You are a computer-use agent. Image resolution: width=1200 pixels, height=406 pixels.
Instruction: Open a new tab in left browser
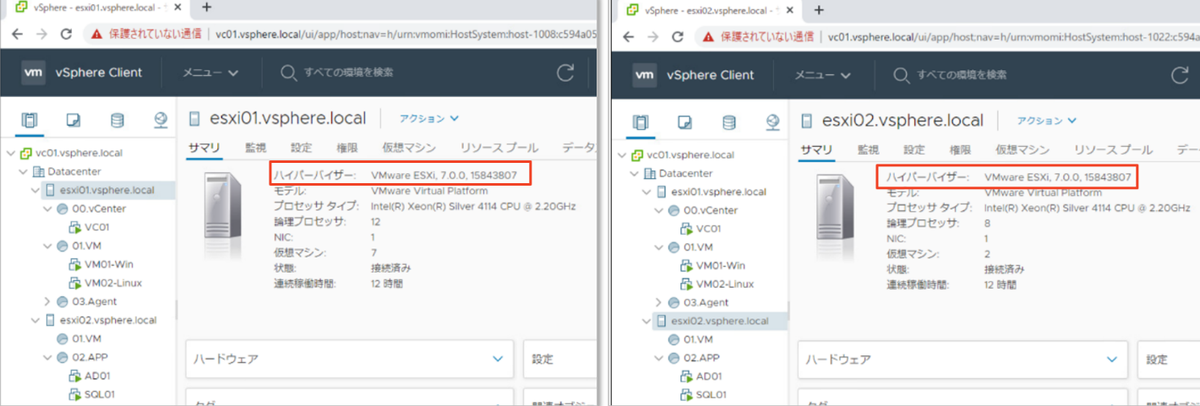(x=206, y=7)
